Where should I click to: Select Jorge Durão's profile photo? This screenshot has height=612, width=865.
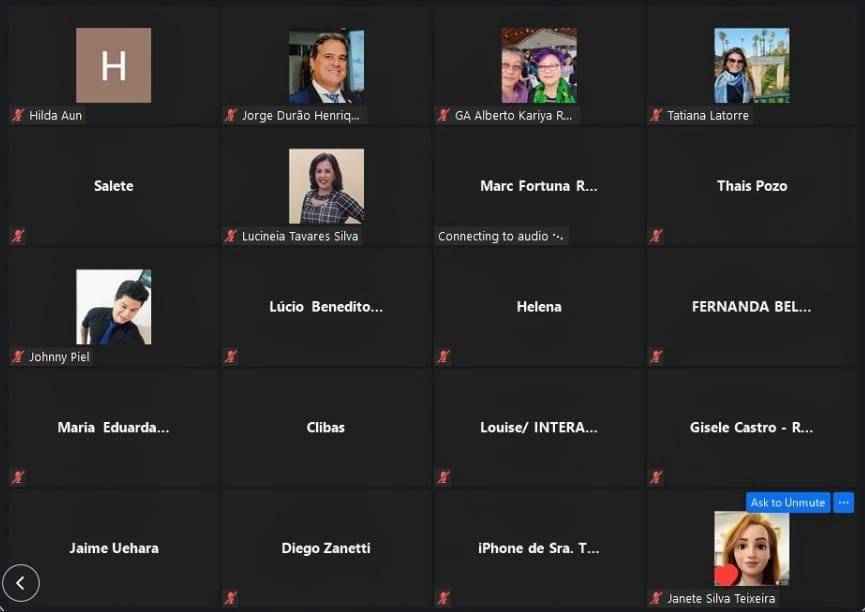point(327,66)
